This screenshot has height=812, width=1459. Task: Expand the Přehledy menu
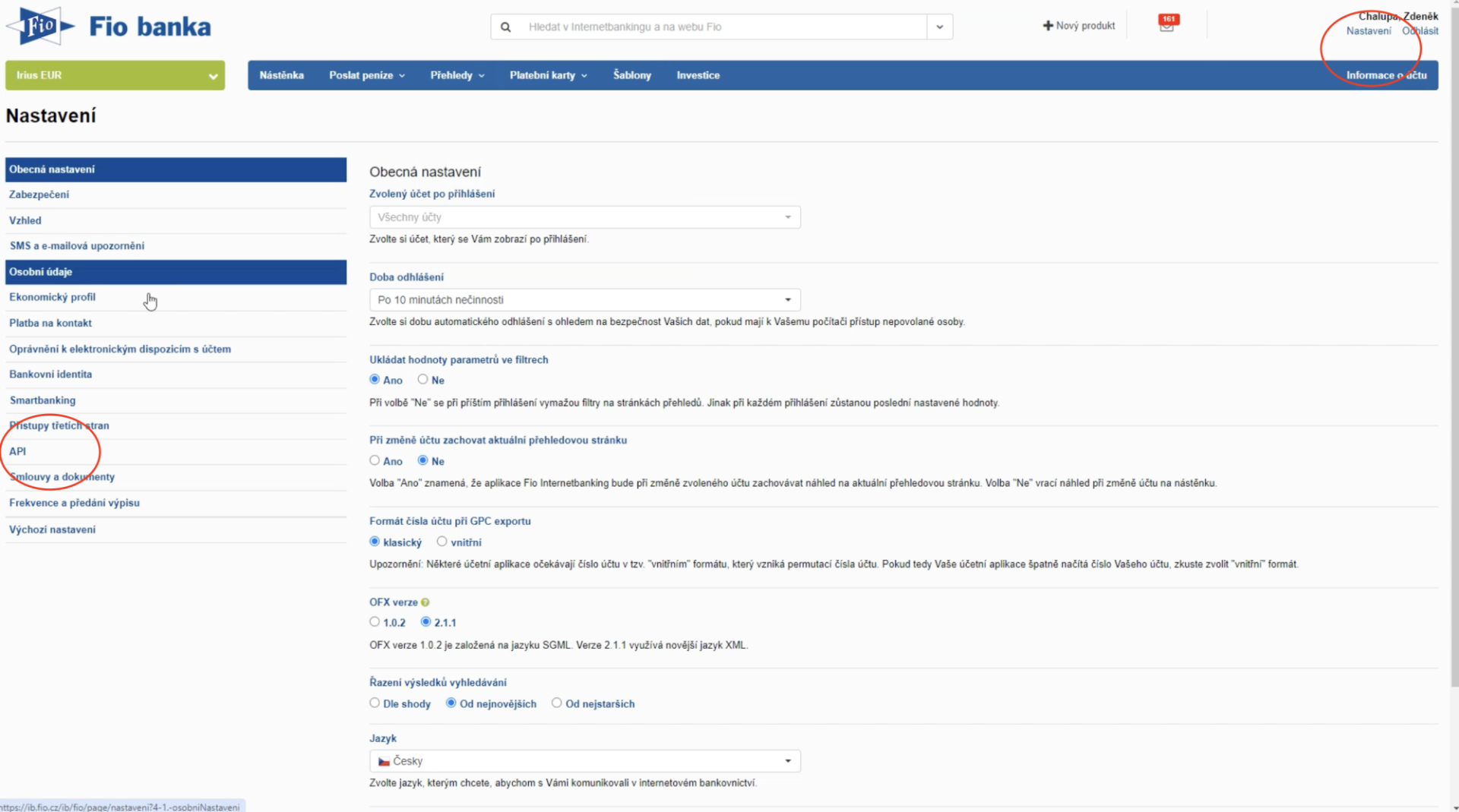457,75
